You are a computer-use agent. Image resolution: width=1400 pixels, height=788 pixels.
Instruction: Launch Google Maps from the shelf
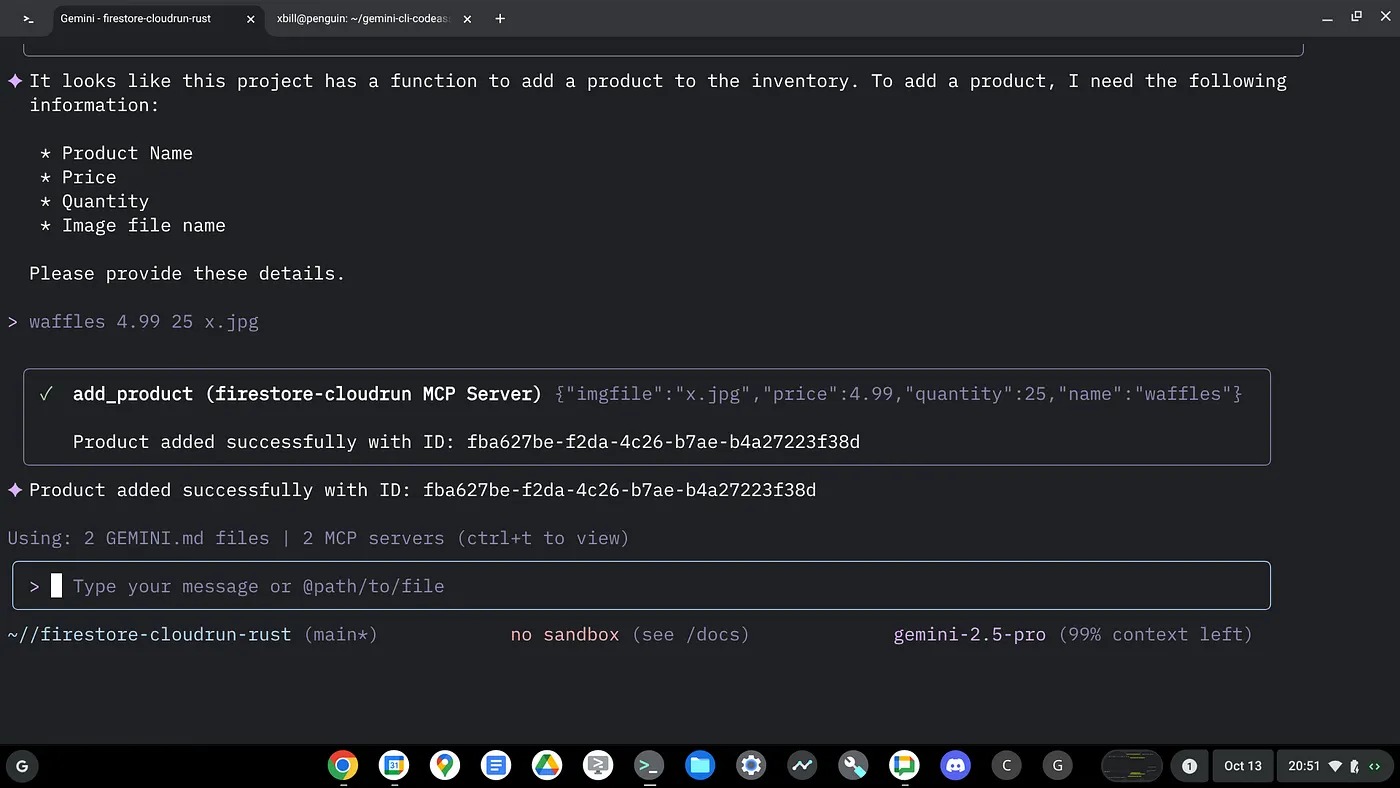point(445,766)
